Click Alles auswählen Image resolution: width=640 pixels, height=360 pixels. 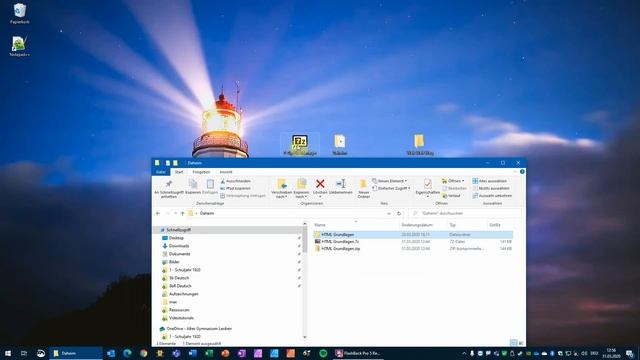490,181
